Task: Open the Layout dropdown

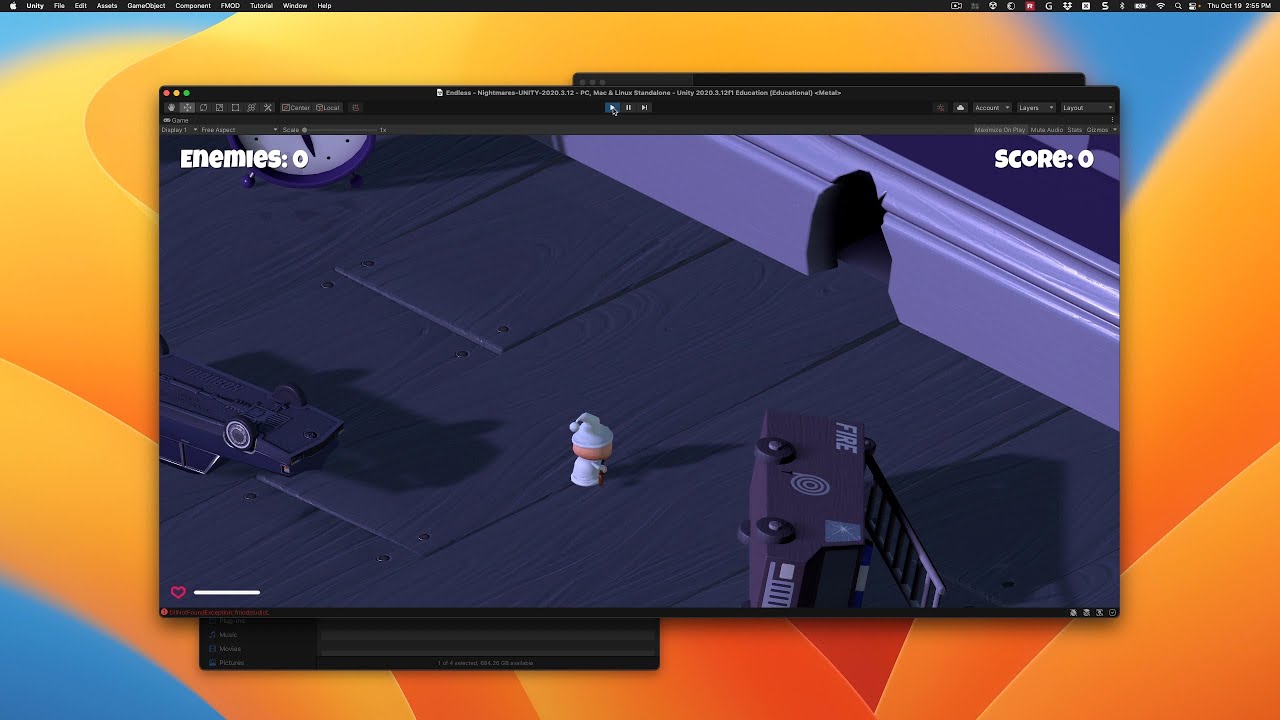Action: click(1087, 108)
